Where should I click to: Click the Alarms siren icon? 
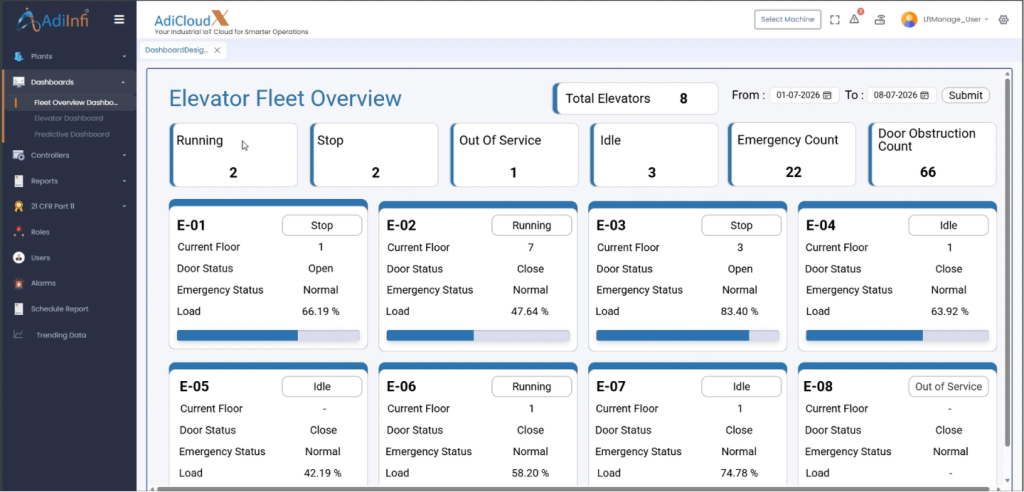(x=18, y=284)
